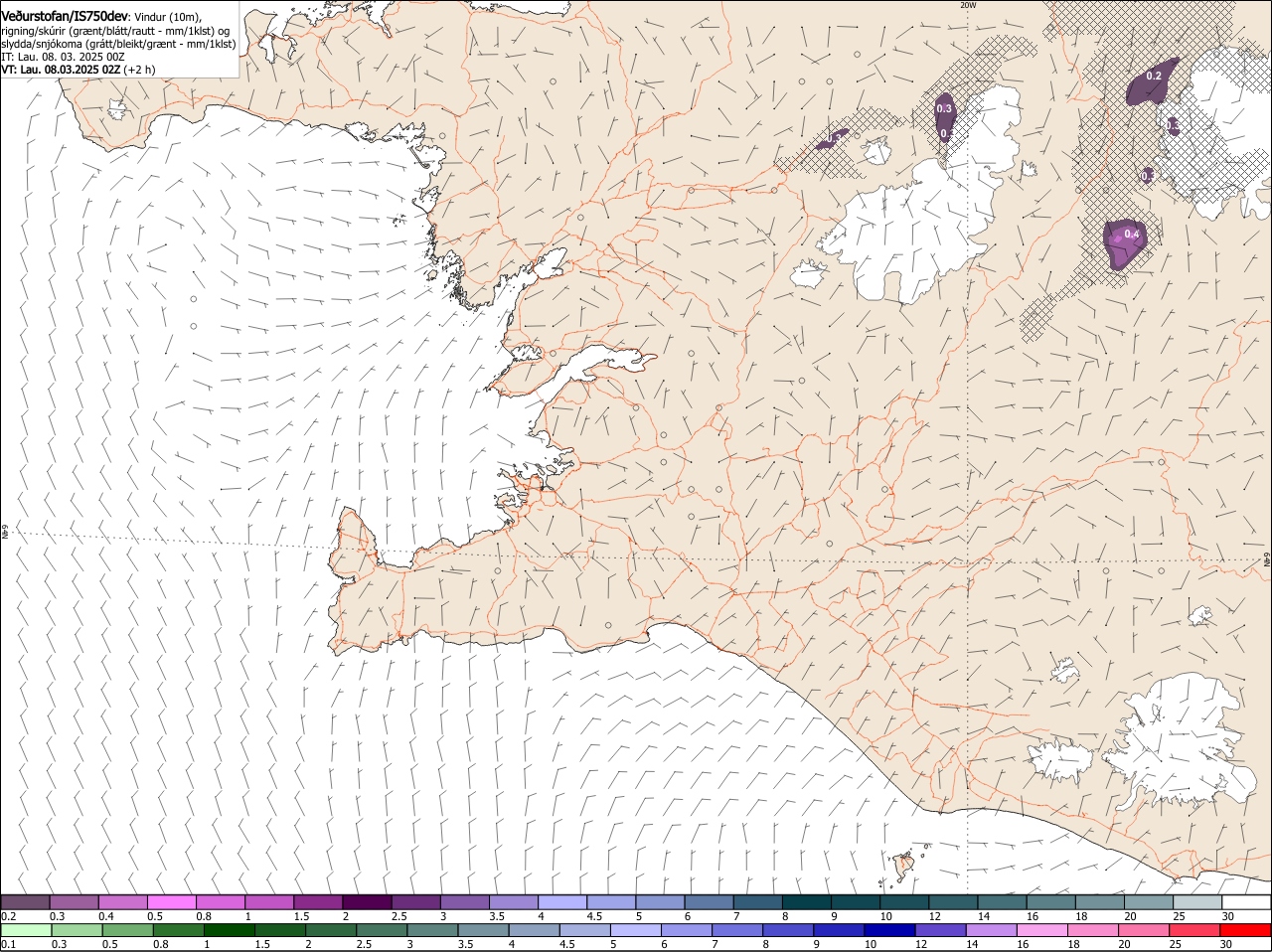Pick the gray-teal 18 swatch in the upper legend row

pyautogui.click(x=1099, y=901)
